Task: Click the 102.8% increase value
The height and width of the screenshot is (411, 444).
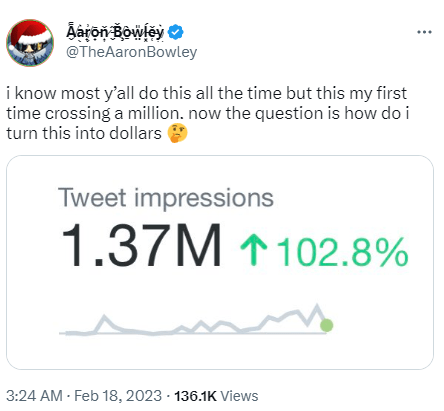Action: tap(342, 252)
